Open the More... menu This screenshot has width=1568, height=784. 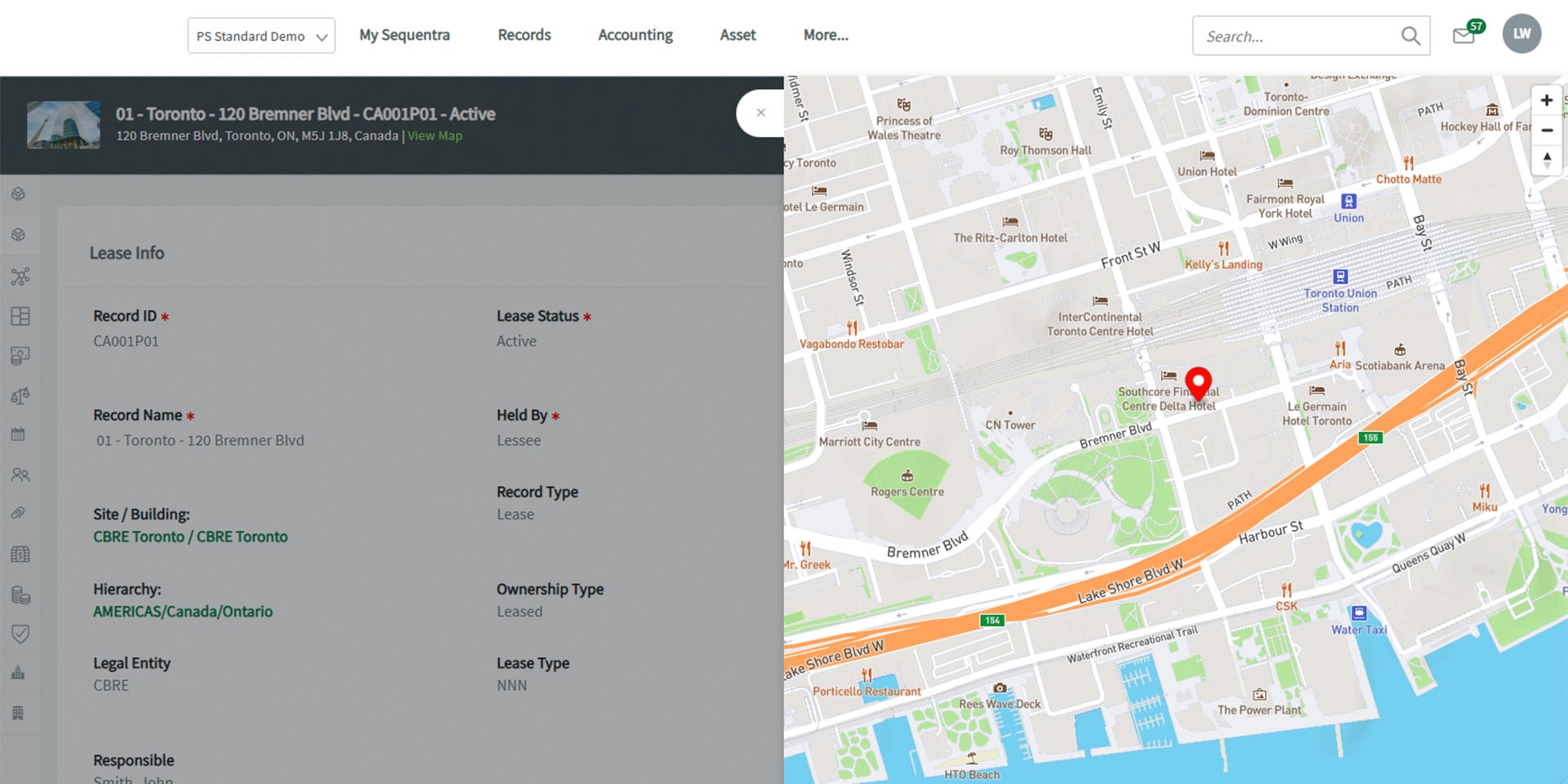pyautogui.click(x=826, y=35)
